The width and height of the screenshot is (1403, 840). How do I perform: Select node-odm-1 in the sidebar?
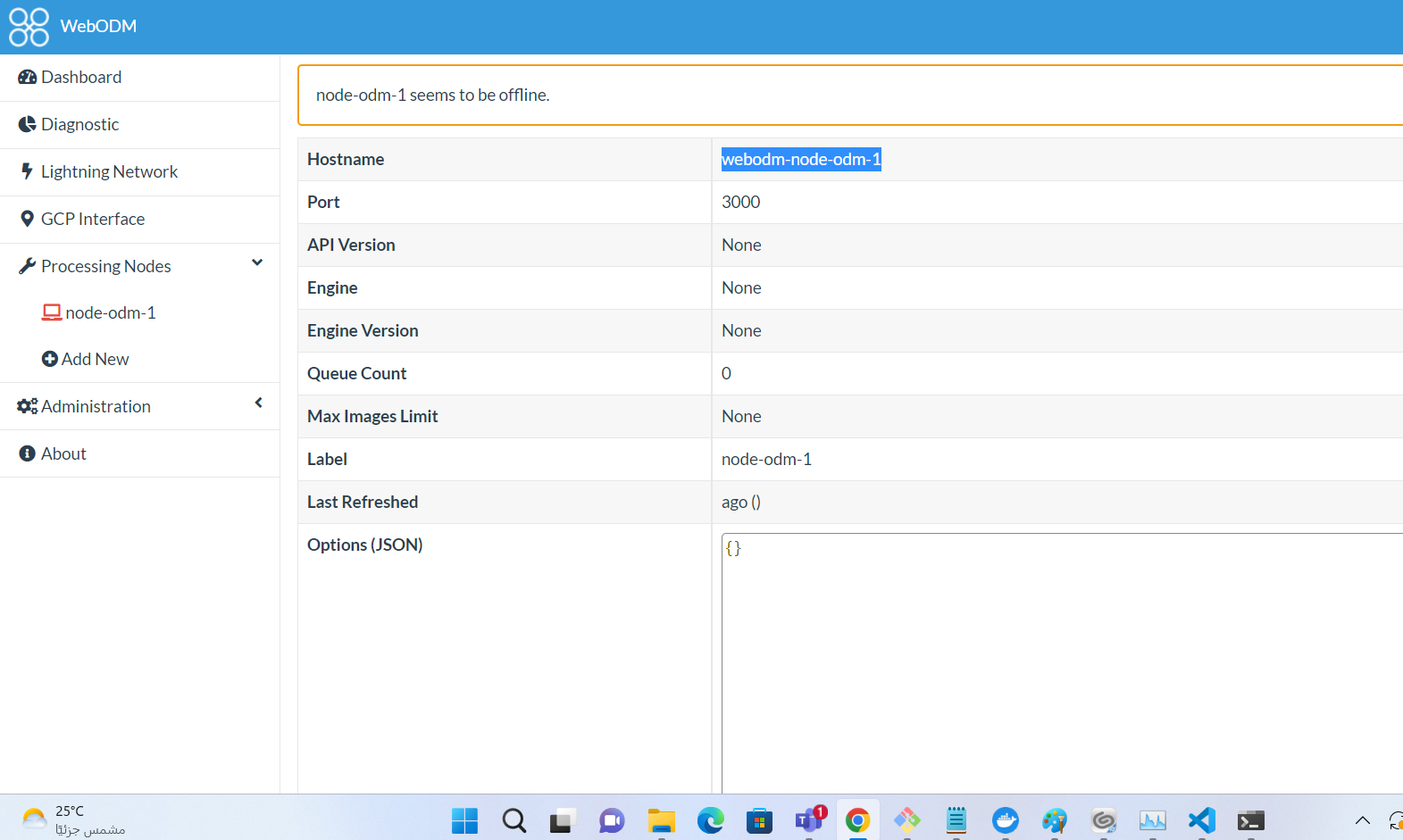[x=110, y=313]
